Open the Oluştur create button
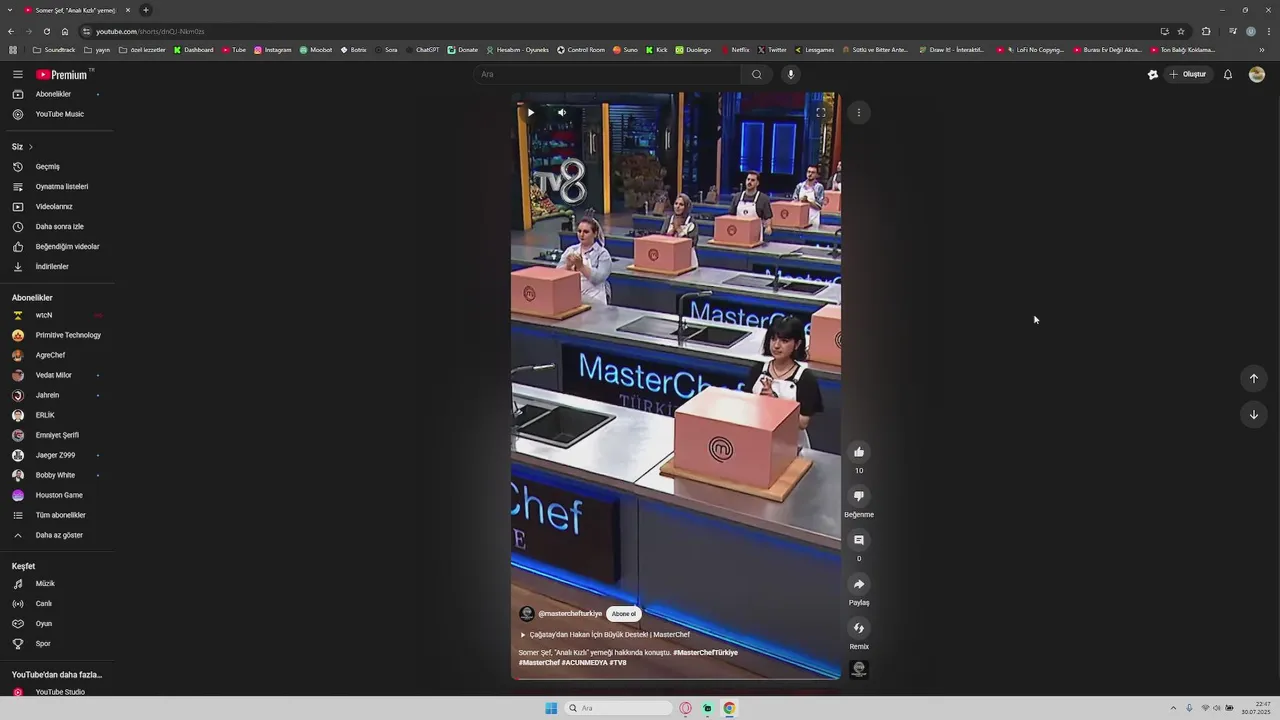Screen dimensions: 1280x720 pos(1188,74)
